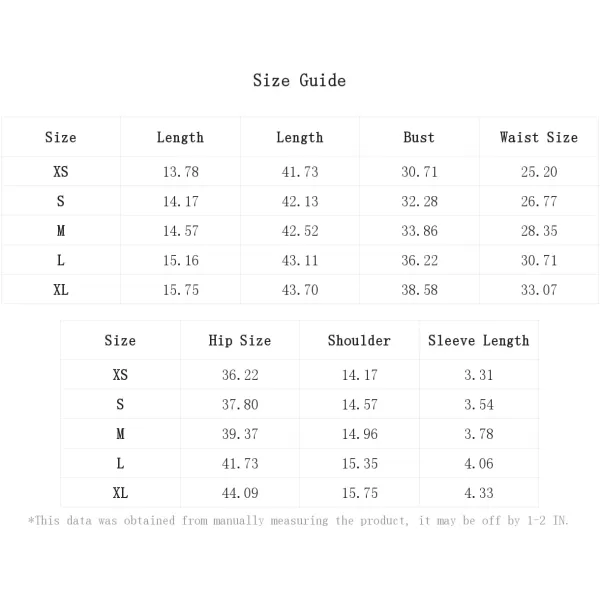This screenshot has height=600, width=600.
Task: Select the sleeve length value 4.06
Action: 479,463
